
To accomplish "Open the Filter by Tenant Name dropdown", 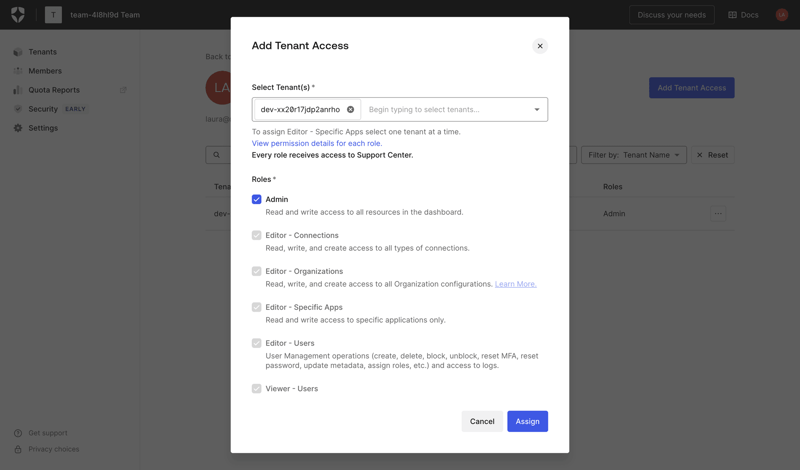I will point(634,155).
